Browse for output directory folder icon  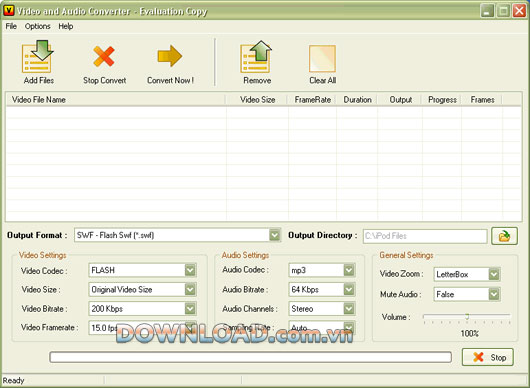504,236
